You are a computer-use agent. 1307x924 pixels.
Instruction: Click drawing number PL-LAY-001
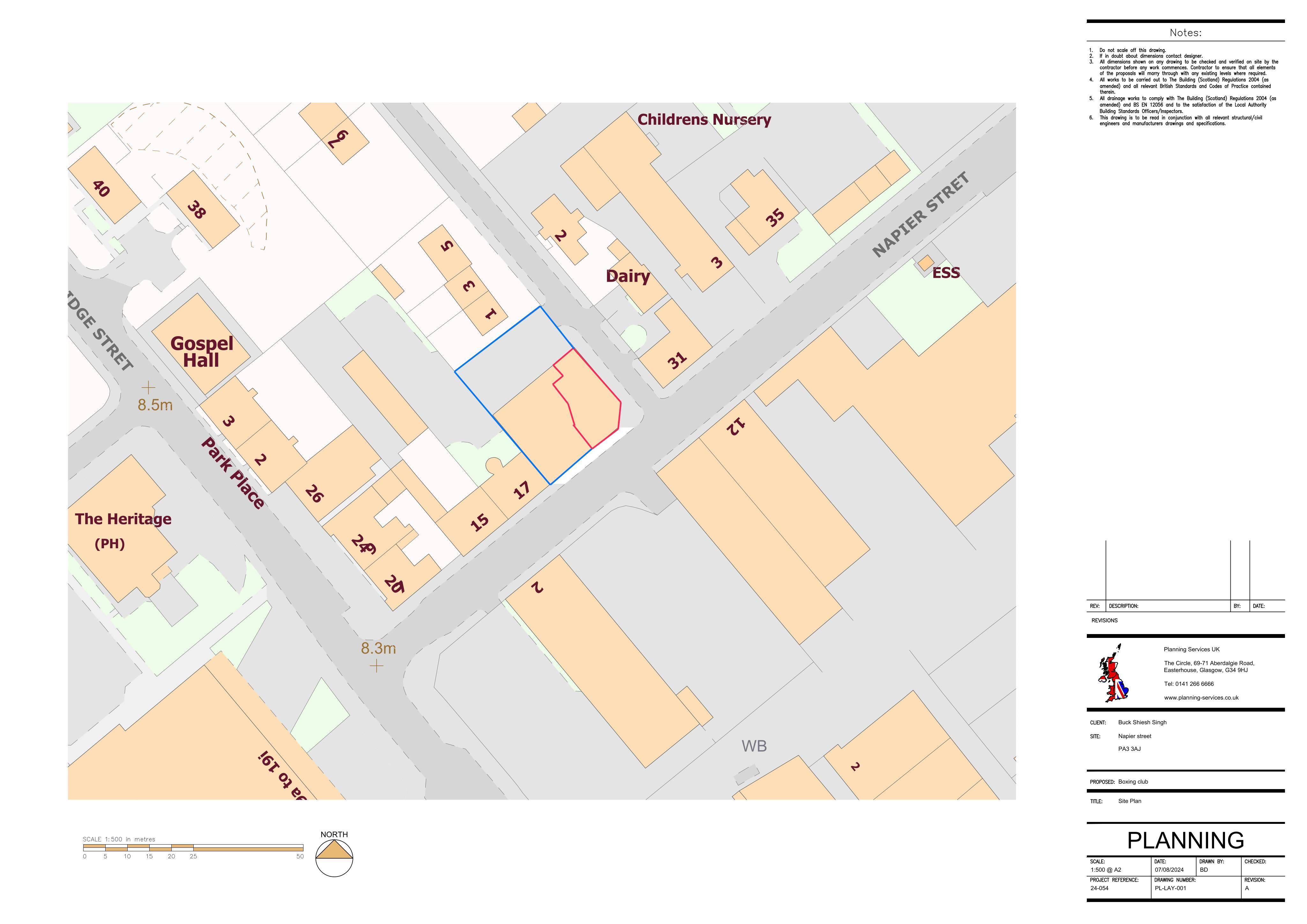[x=1170, y=888]
